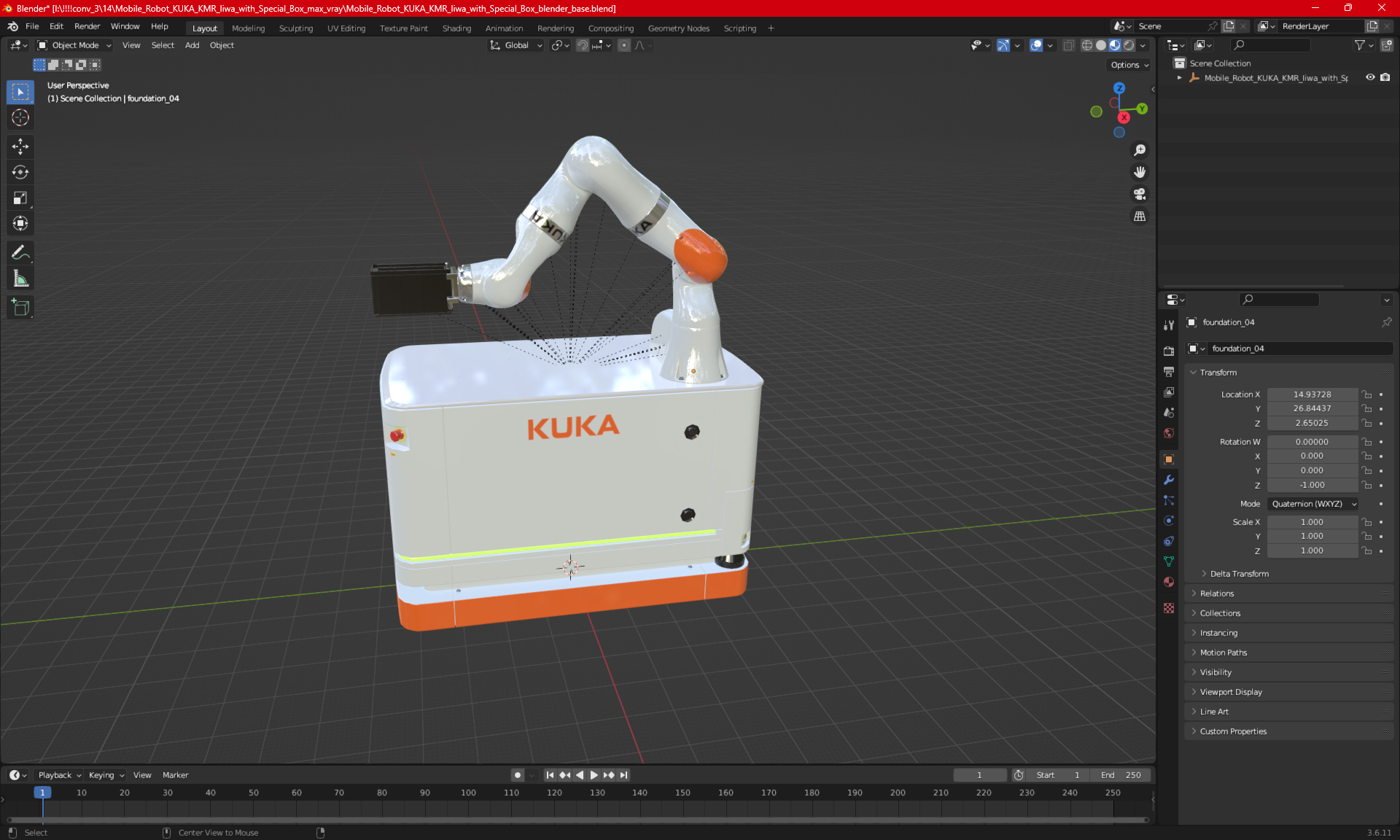Select the Measure tool
Viewport: 1400px width, 840px height.
[20, 279]
